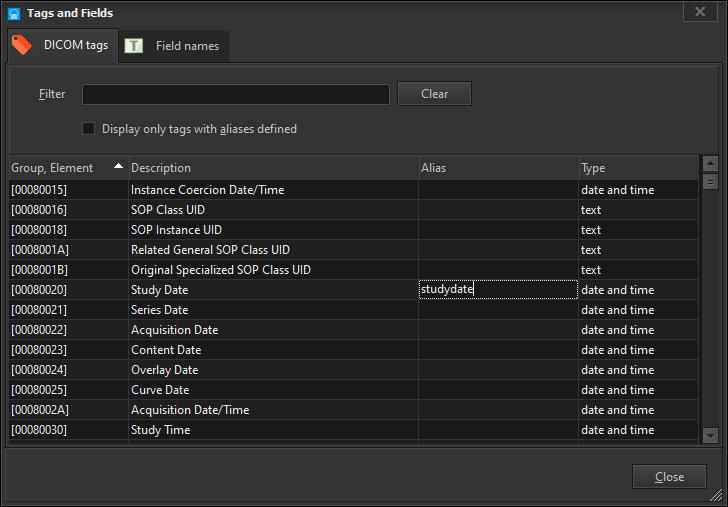
Task: Click the app icon in title bar
Action: (x=14, y=13)
